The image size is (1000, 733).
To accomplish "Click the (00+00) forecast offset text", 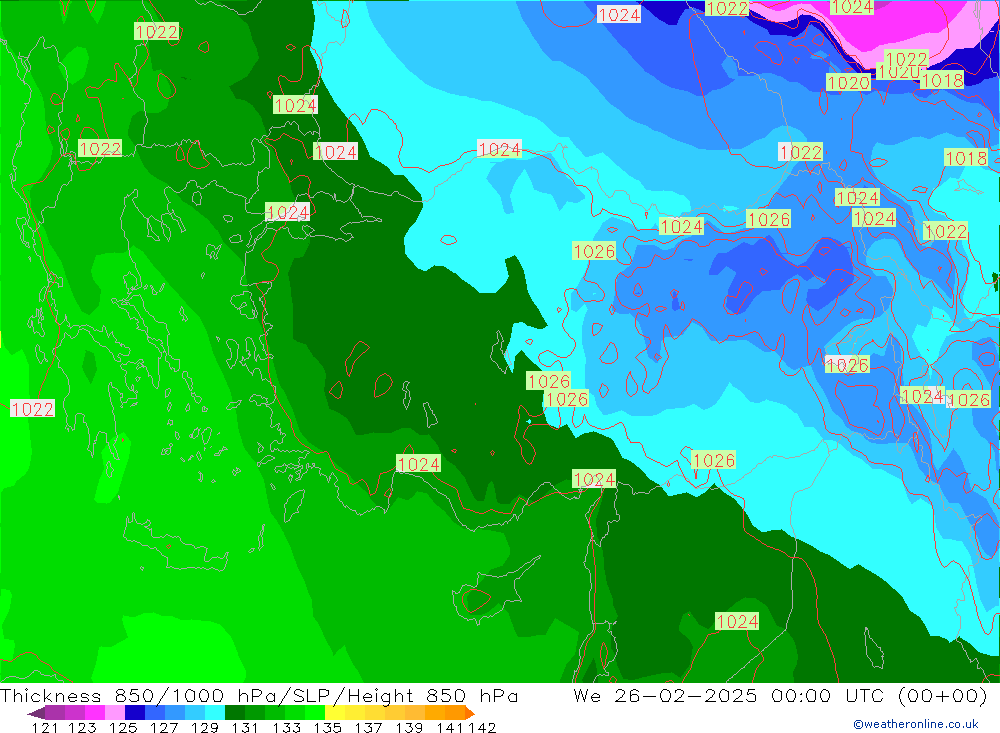I will pyautogui.click(x=943, y=695).
